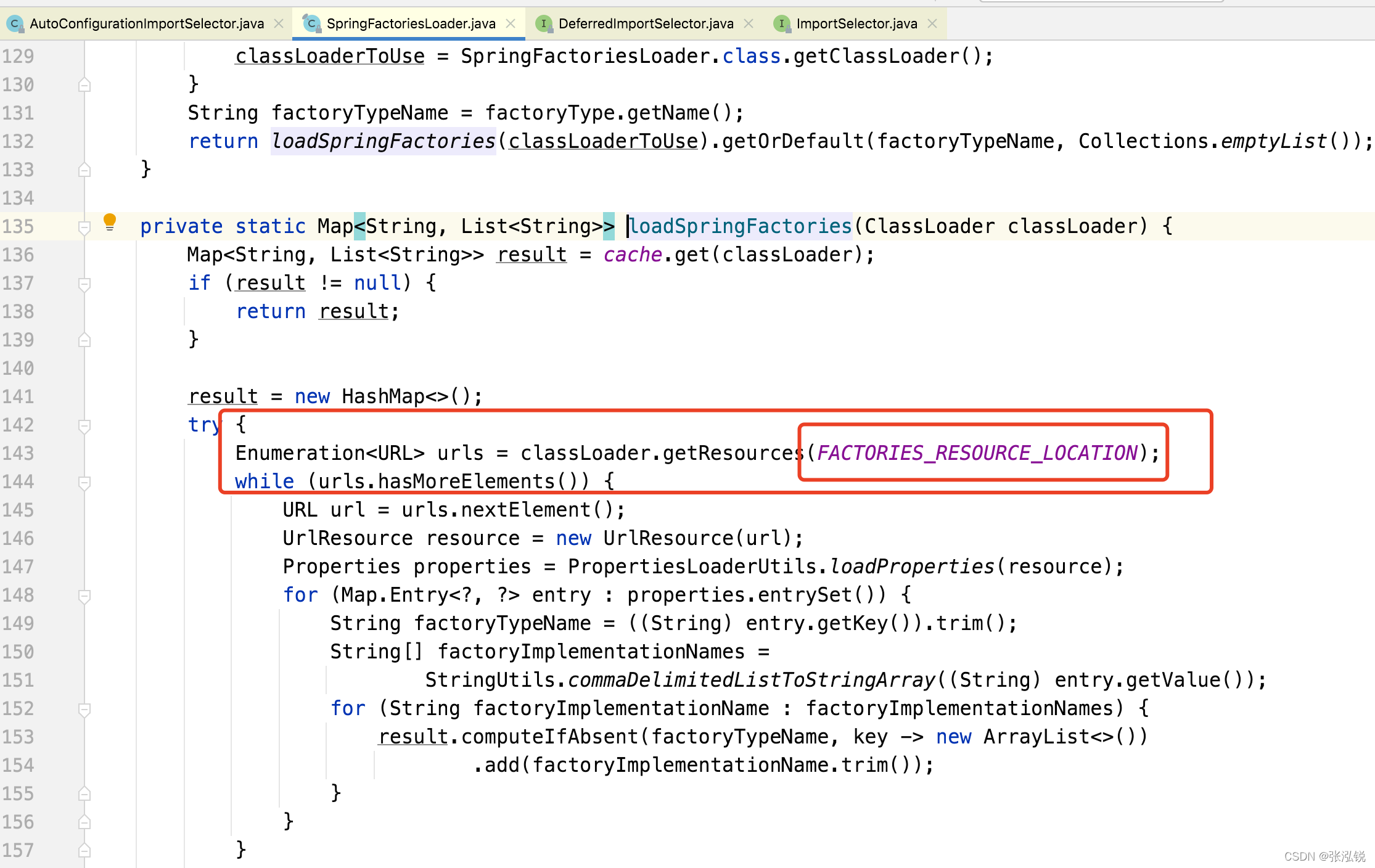Click loadSpringFactories call on line 132
1375x868 pixels.
point(384,141)
